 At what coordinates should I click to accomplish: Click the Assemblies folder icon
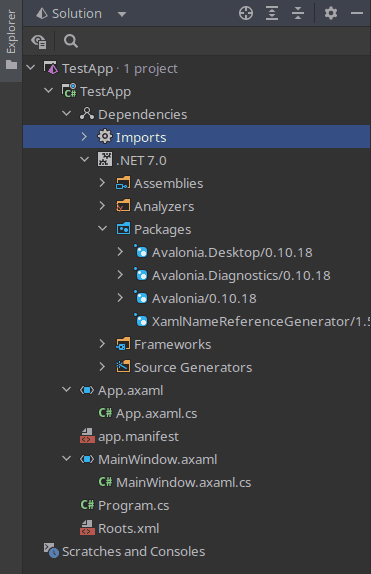point(123,183)
